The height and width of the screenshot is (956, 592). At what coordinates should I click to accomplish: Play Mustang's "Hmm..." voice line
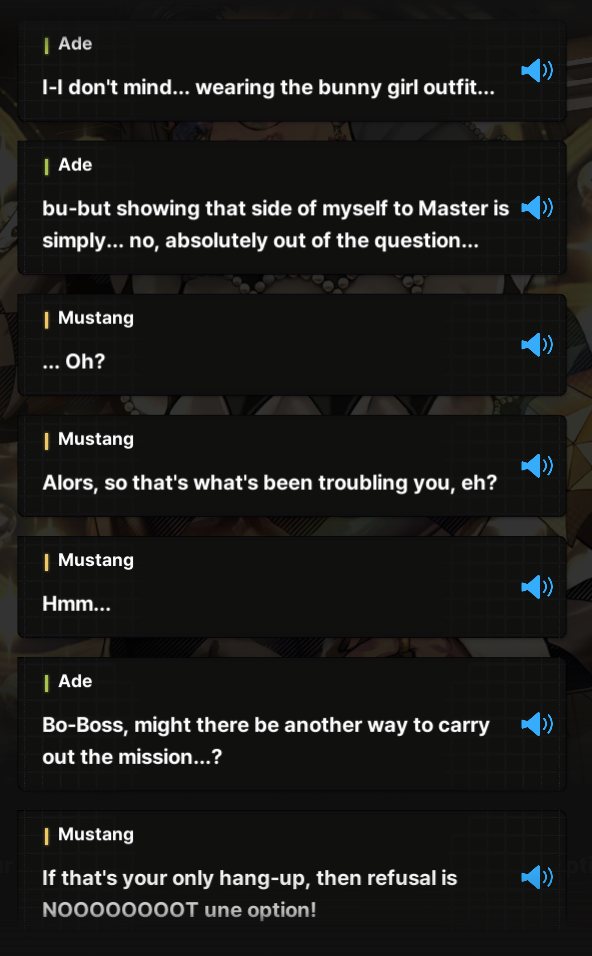(x=537, y=587)
